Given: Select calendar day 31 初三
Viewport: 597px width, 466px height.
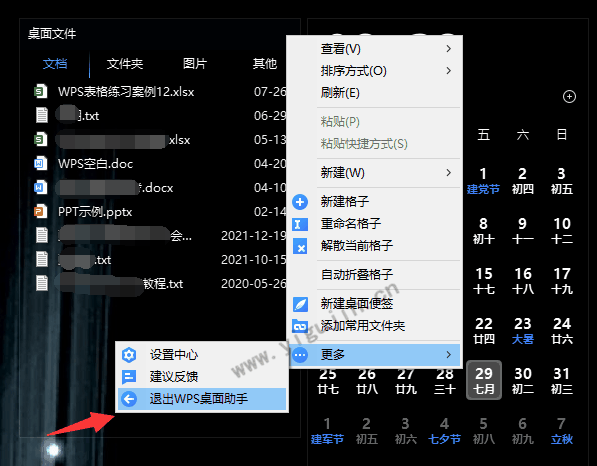Looking at the screenshot, I should point(562,380).
